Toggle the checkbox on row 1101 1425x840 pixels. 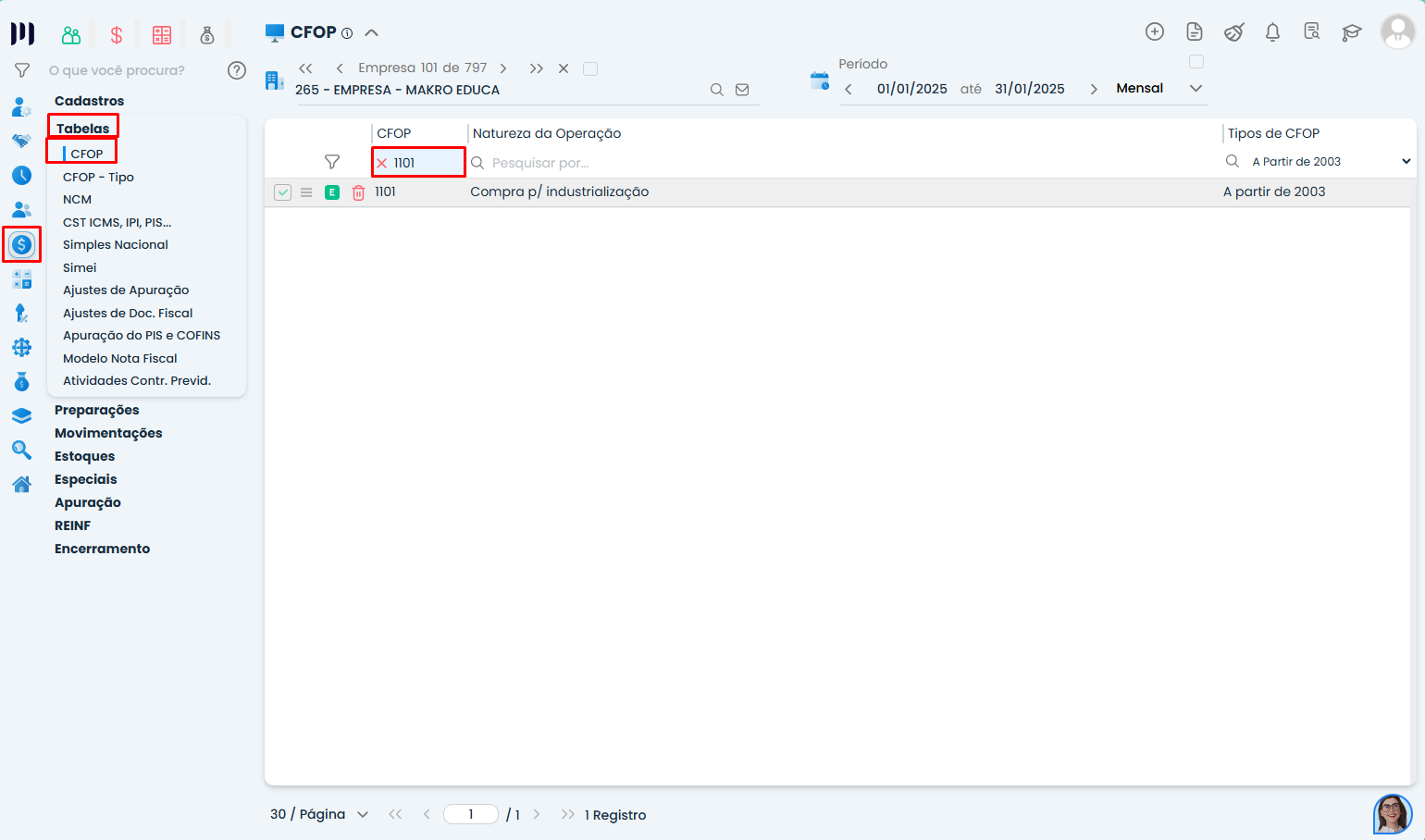283,192
